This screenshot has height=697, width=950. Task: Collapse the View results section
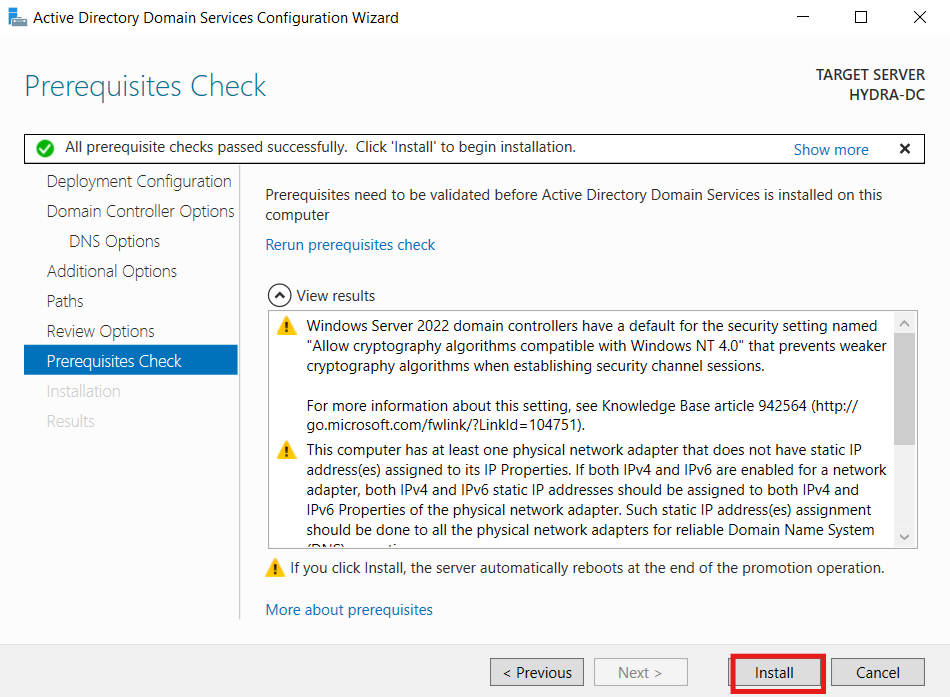[279, 296]
